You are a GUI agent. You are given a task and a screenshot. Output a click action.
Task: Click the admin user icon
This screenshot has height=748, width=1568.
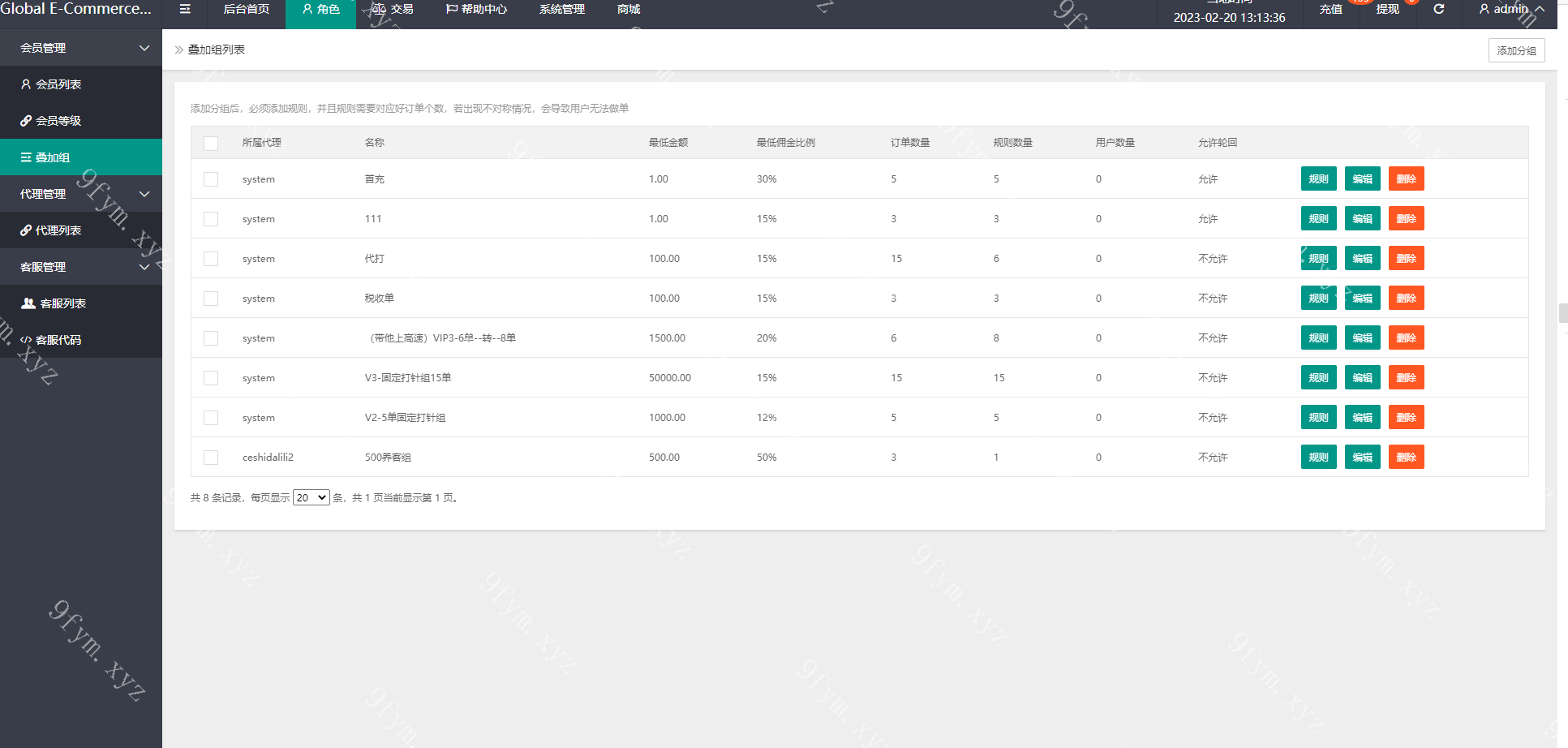coord(1484,9)
